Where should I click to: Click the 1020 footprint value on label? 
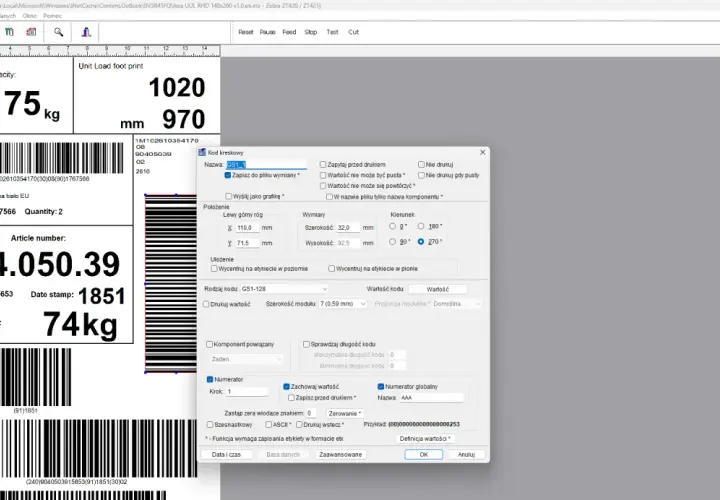point(177,87)
